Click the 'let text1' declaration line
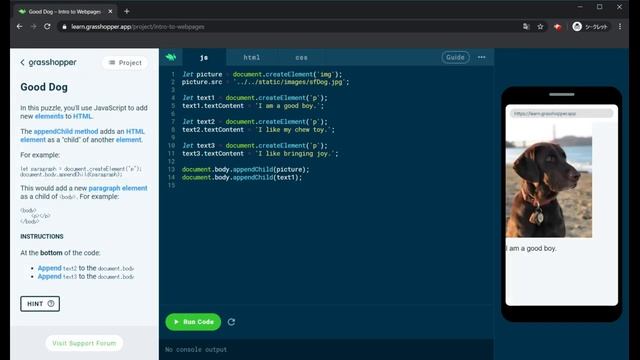The image size is (640, 360). tap(255, 98)
